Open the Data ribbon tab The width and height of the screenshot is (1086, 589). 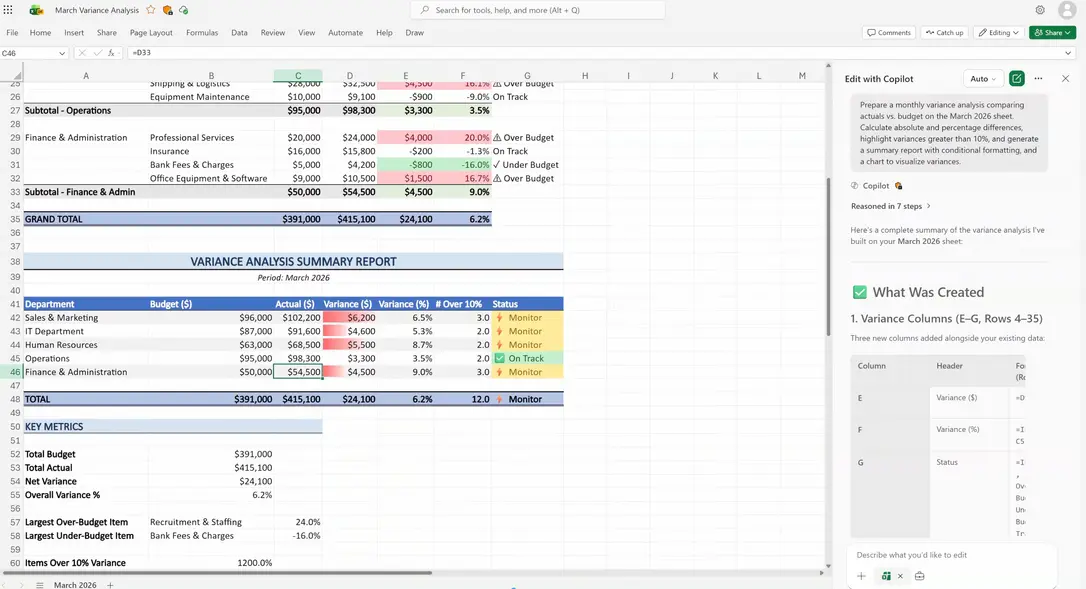click(240, 33)
